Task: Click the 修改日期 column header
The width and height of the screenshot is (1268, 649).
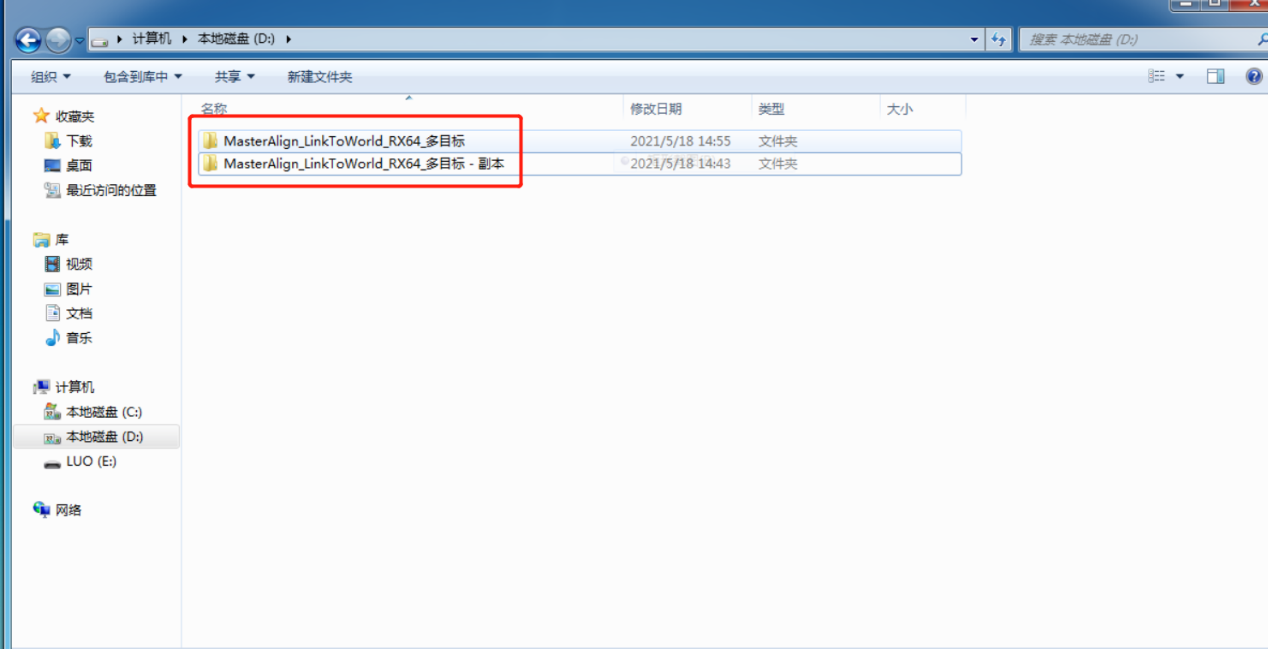Action: (656, 109)
